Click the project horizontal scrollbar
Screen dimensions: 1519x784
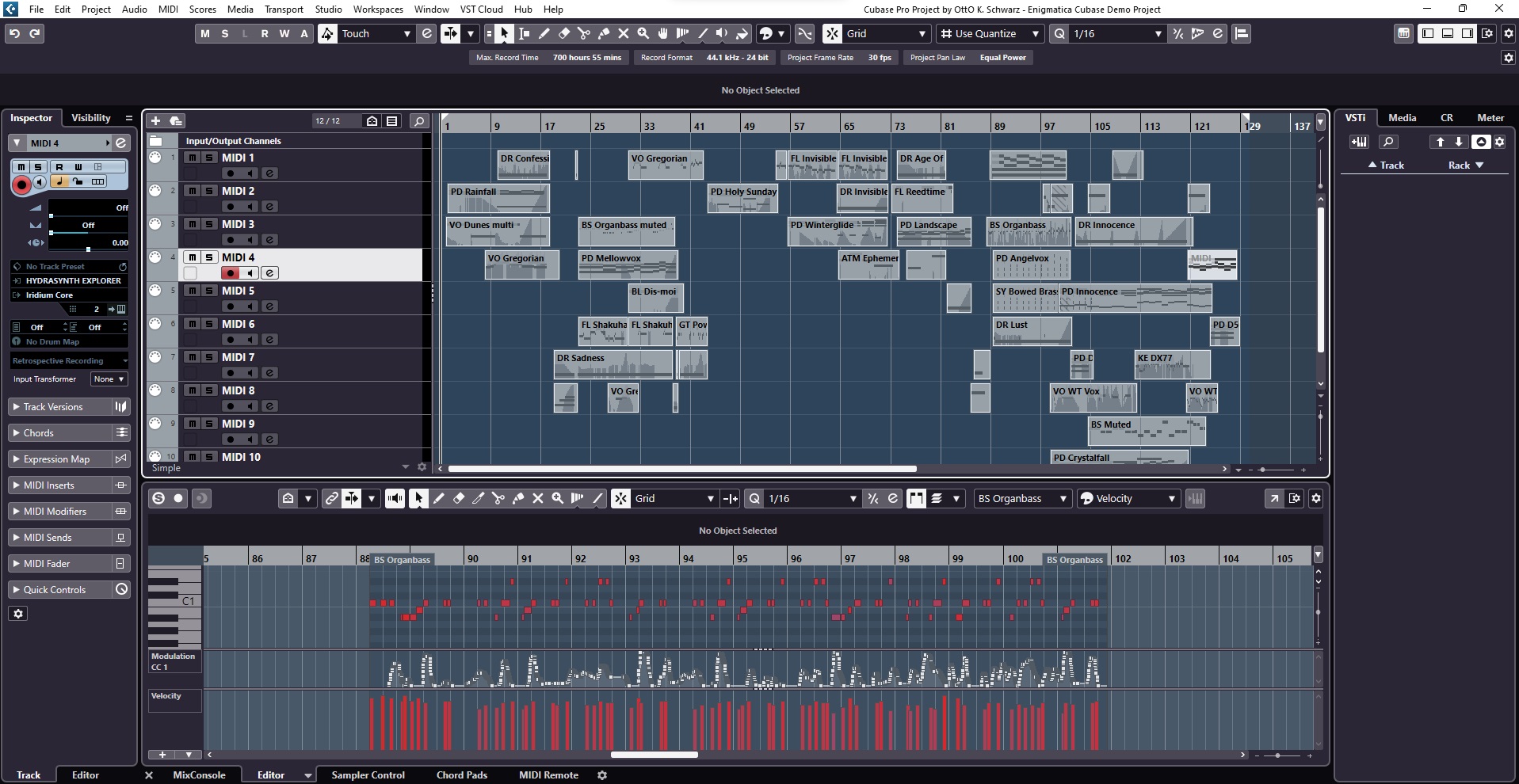[x=681, y=469]
